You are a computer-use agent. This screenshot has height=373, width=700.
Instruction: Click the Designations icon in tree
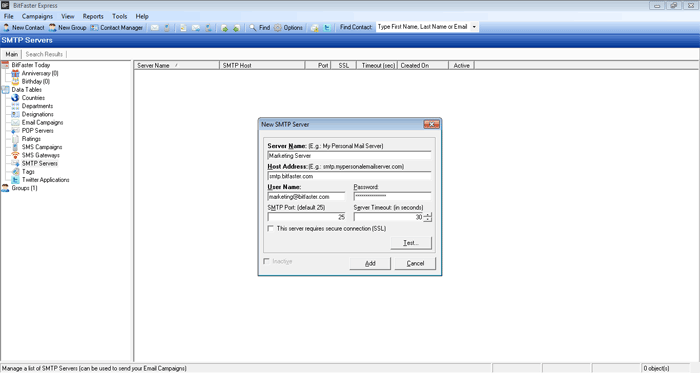point(16,114)
